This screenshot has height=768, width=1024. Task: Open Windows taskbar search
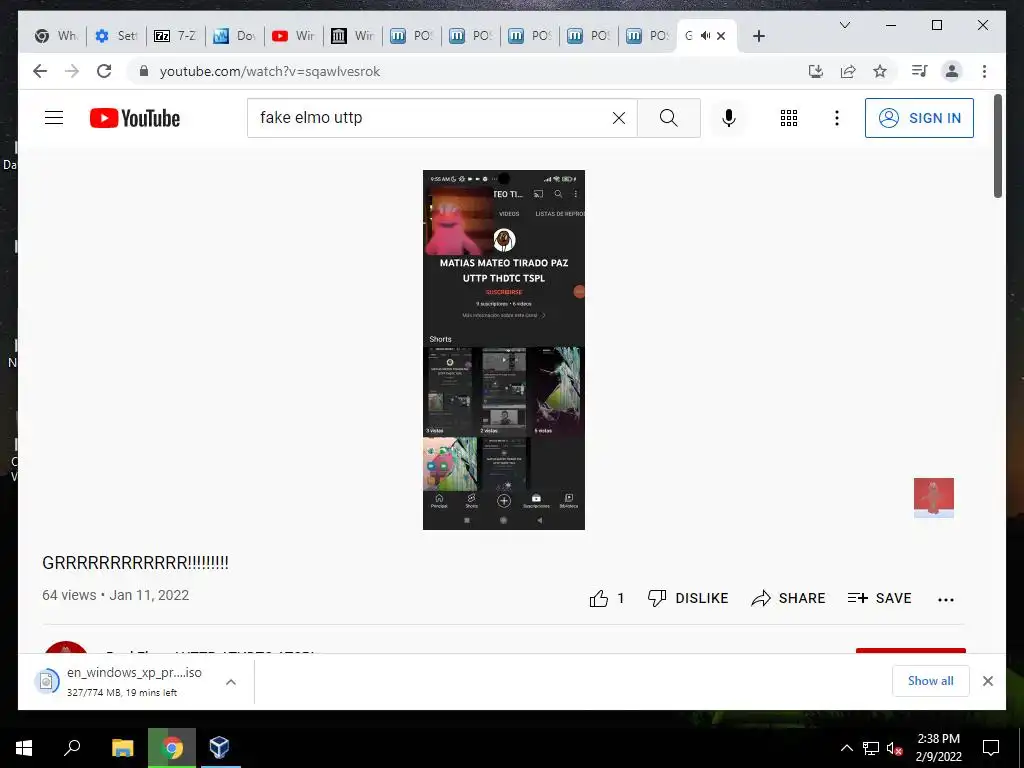click(x=72, y=748)
